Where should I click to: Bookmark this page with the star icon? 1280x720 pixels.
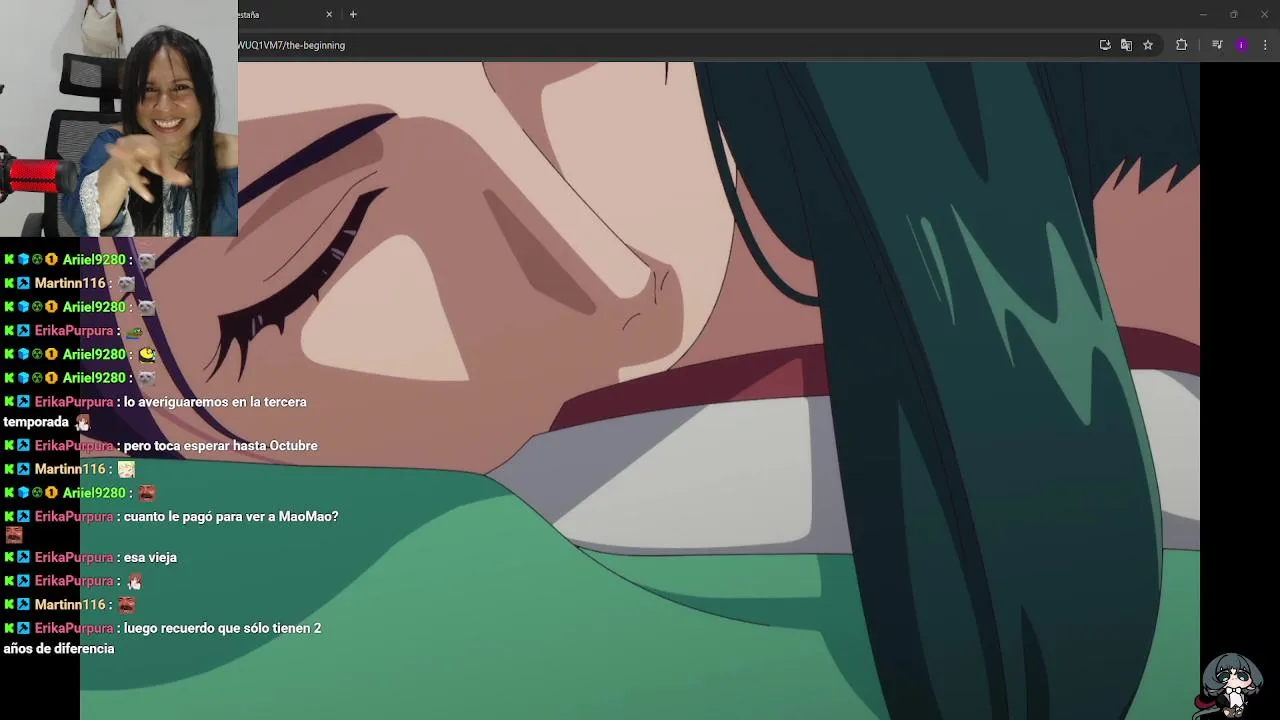[x=1148, y=45]
